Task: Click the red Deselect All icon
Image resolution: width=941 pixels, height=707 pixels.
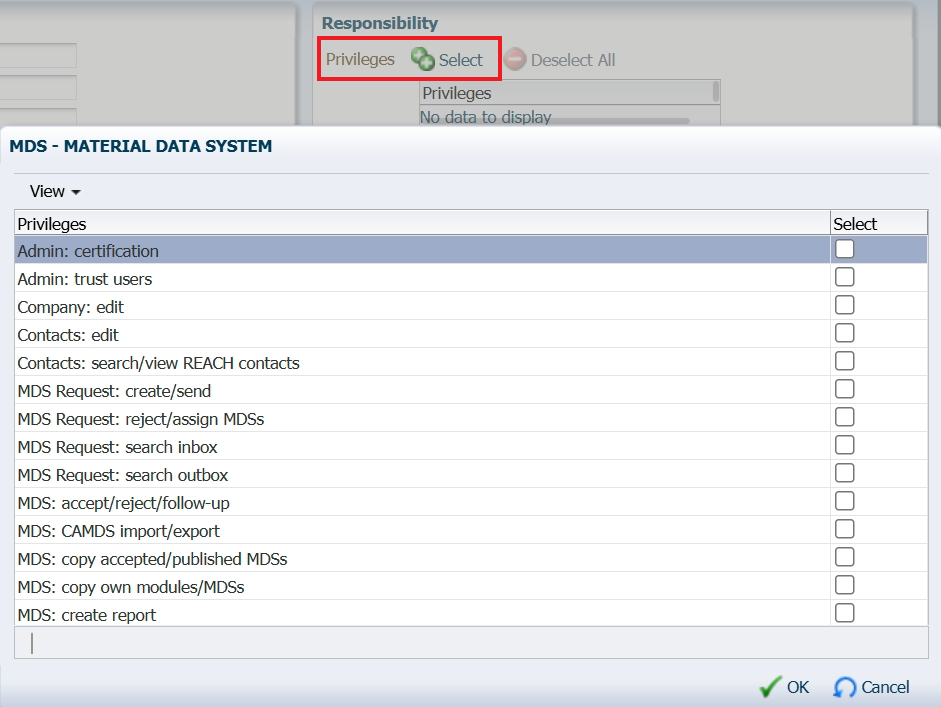Action: pyautogui.click(x=515, y=60)
